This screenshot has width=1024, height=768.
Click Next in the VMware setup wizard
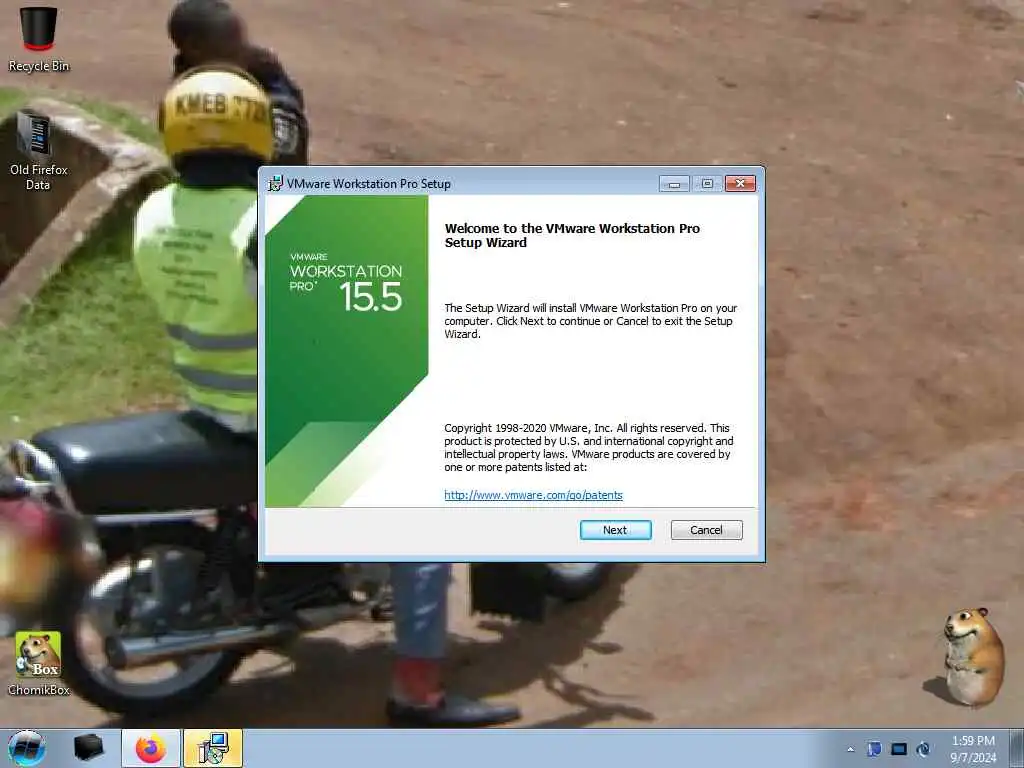(615, 530)
